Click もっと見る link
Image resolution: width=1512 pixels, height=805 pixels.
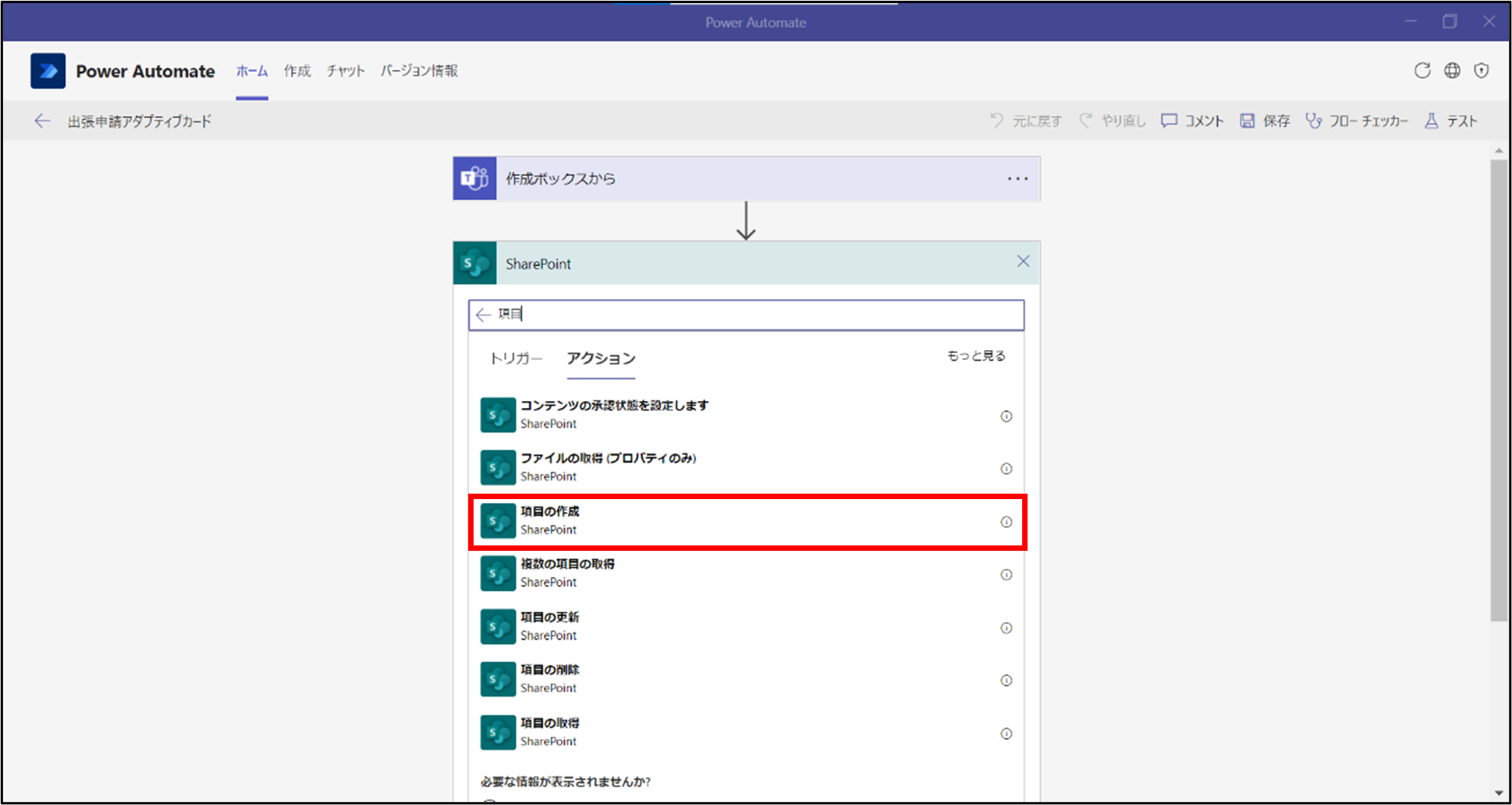tap(977, 355)
